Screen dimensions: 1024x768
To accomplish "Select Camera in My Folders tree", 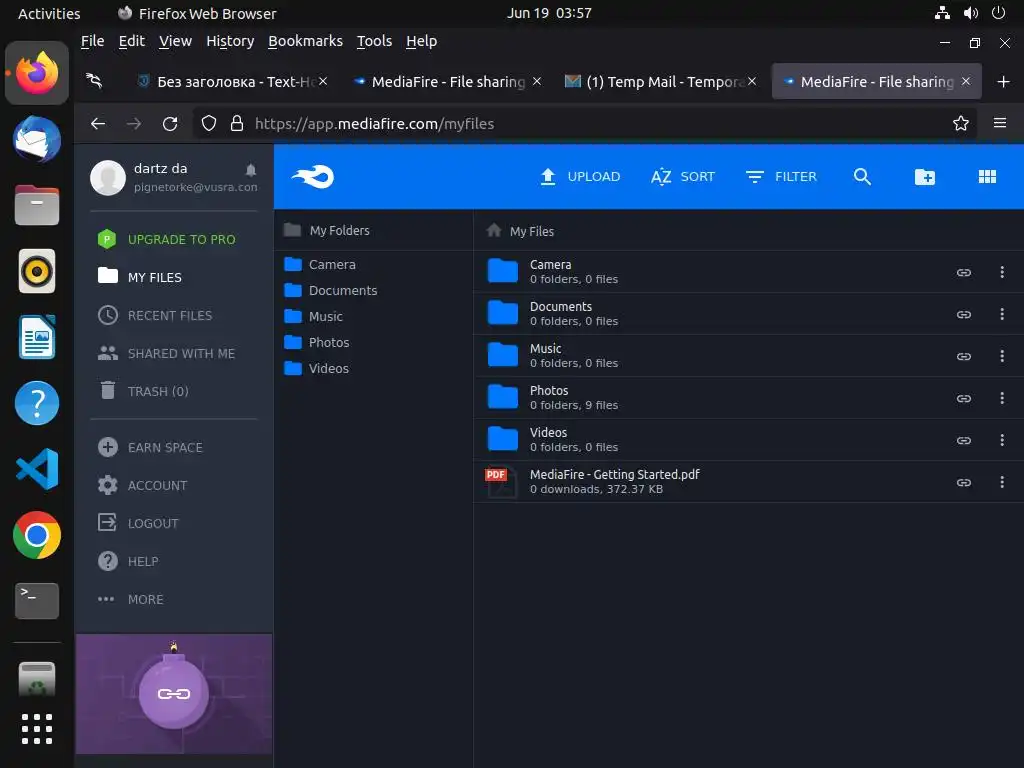I will tap(320, 264).
